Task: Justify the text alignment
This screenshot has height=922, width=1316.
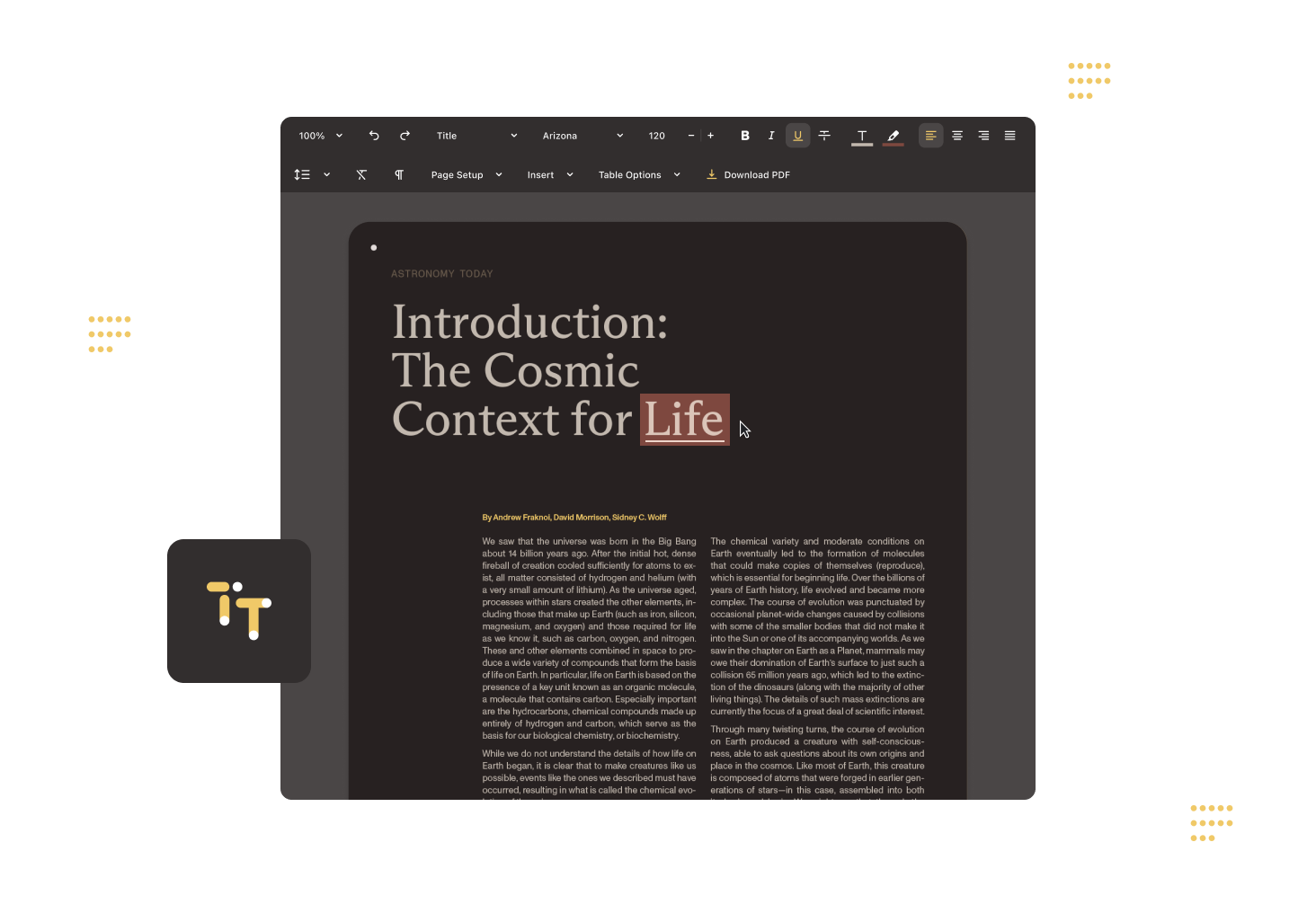Action: click(x=1010, y=136)
